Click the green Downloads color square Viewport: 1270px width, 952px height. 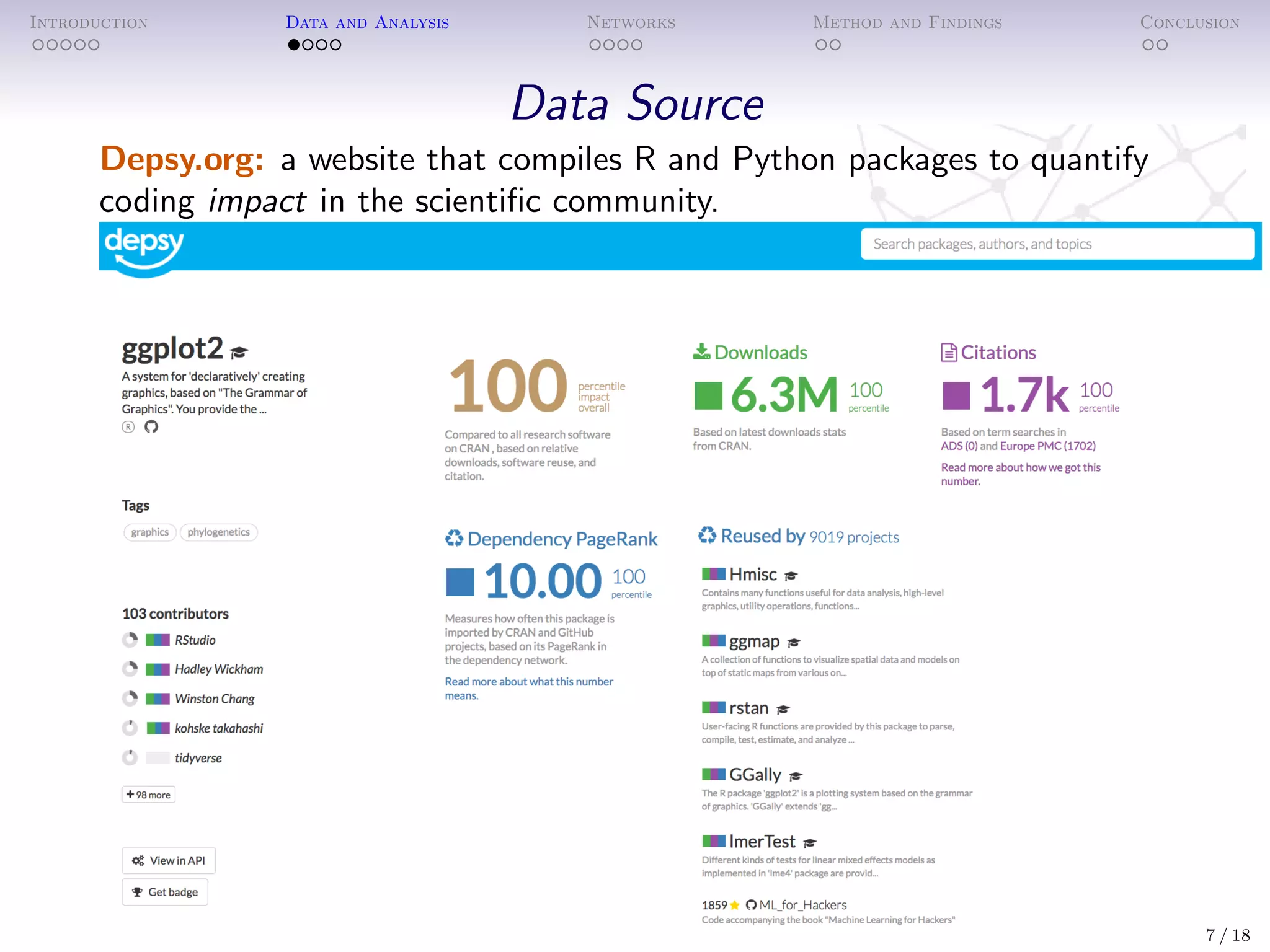(x=708, y=396)
